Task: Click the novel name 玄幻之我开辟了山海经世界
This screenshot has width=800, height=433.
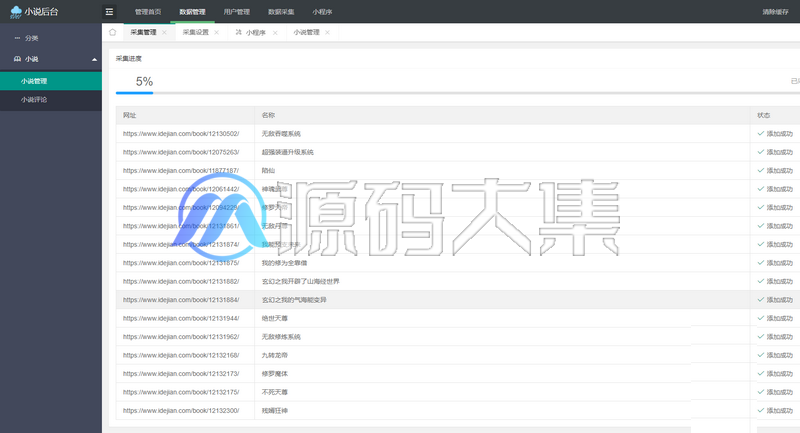Action: tap(301, 281)
